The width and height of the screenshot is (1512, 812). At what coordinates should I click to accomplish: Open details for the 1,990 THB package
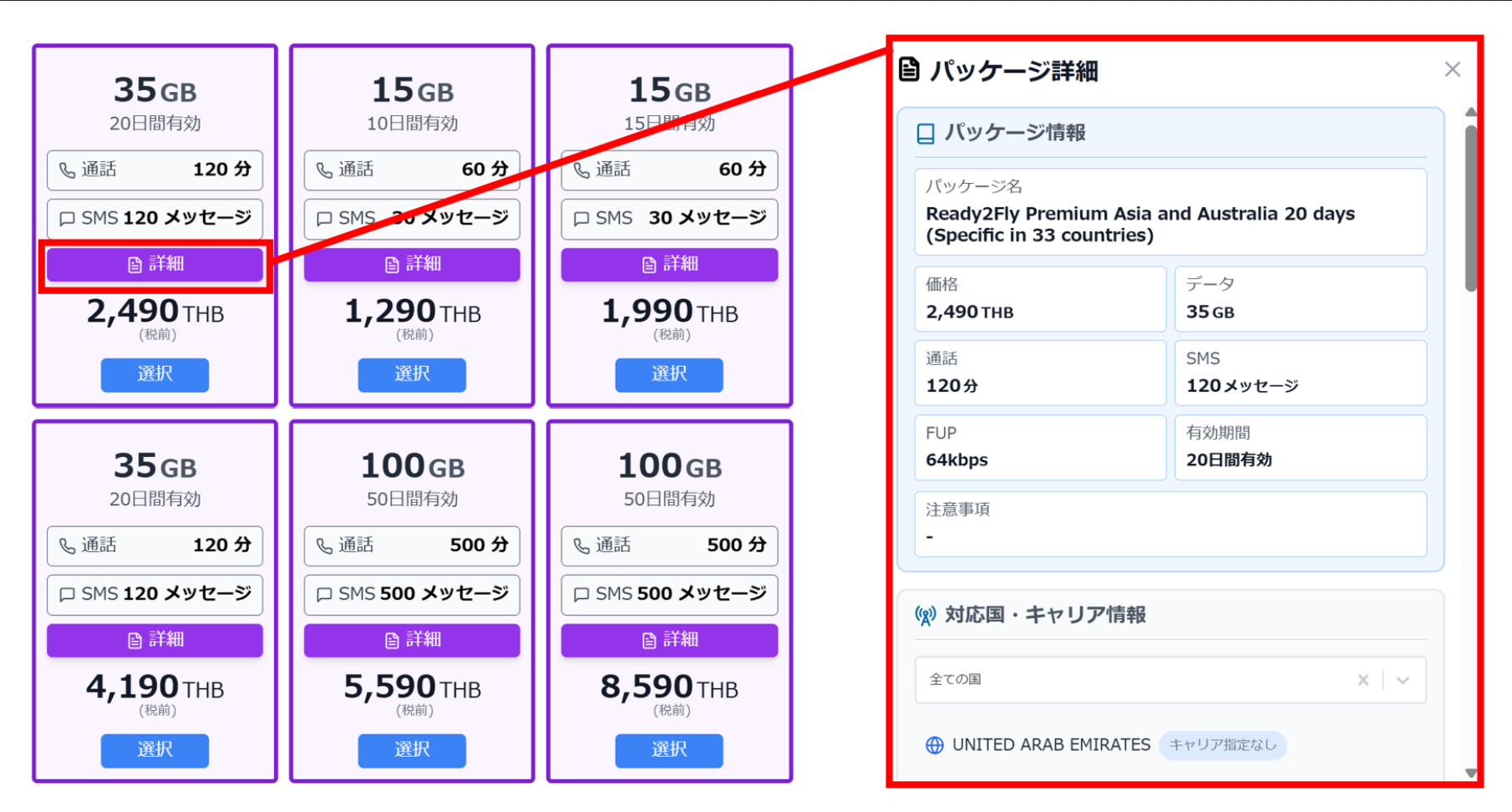669,265
